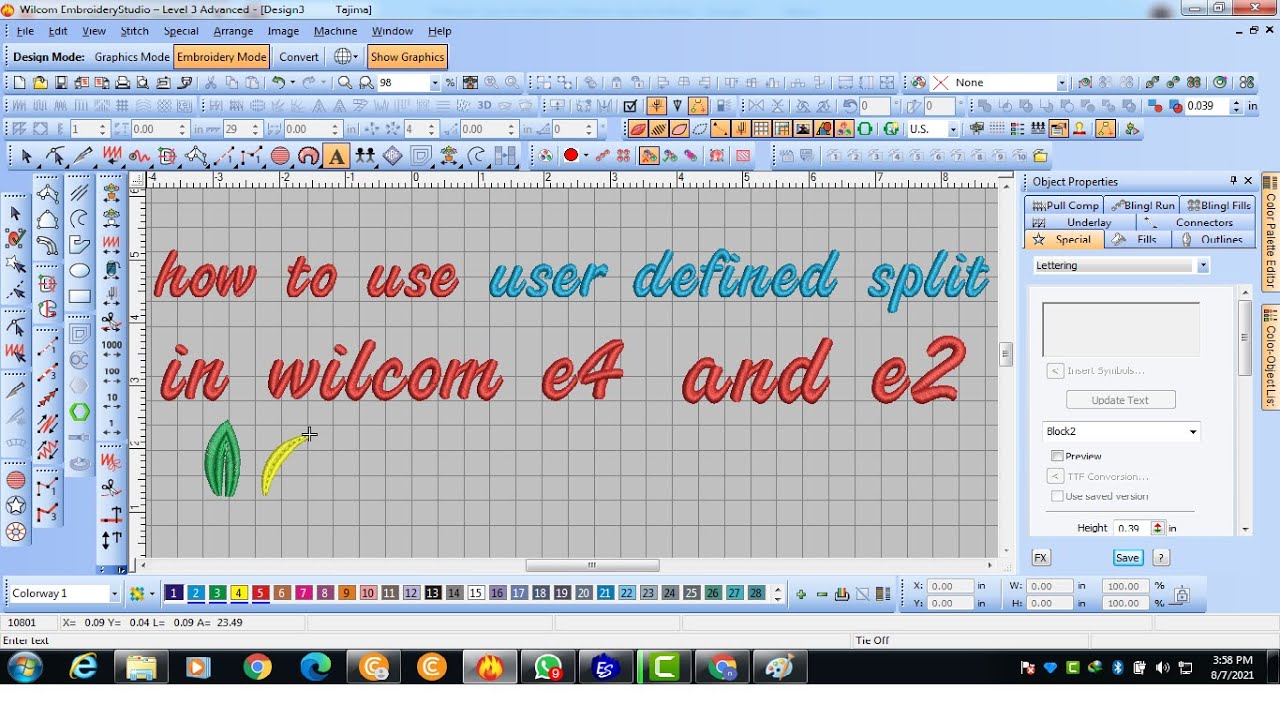
Task: Click the Cut scissors icon
Action: click(211, 83)
